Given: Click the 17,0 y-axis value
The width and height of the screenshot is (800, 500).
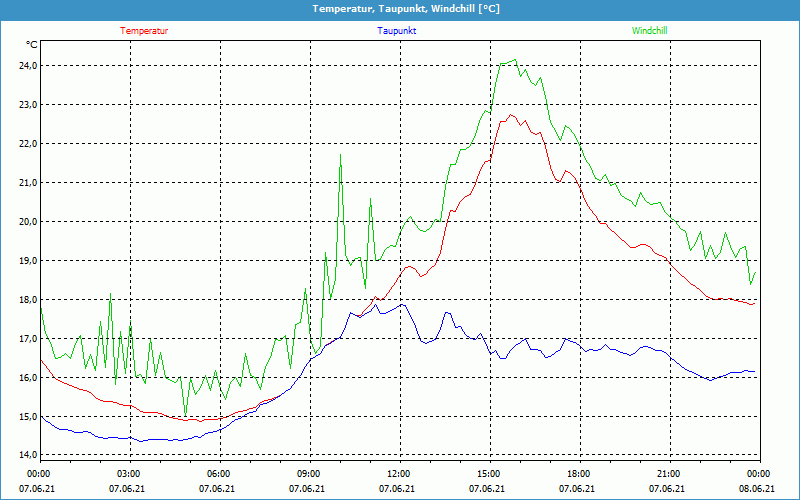Looking at the screenshot, I should point(28,339).
